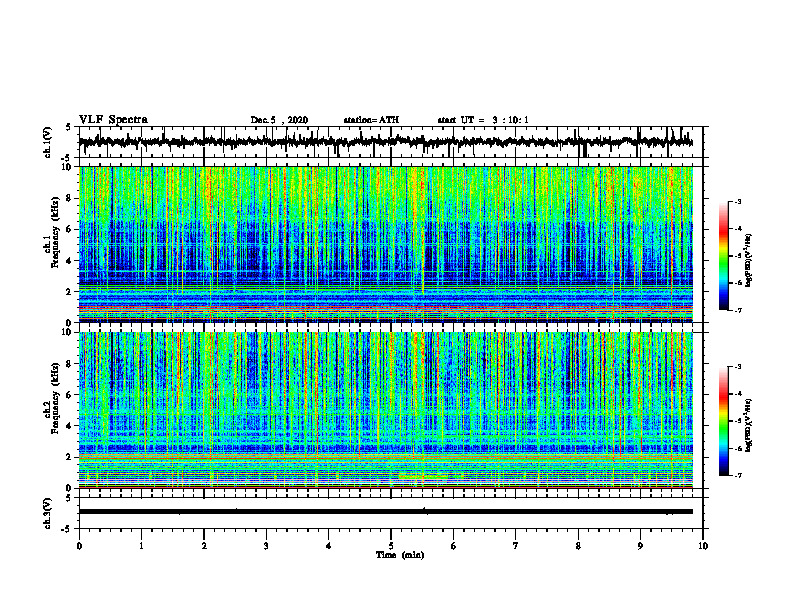Click time axis tick label '6'

click(x=454, y=546)
